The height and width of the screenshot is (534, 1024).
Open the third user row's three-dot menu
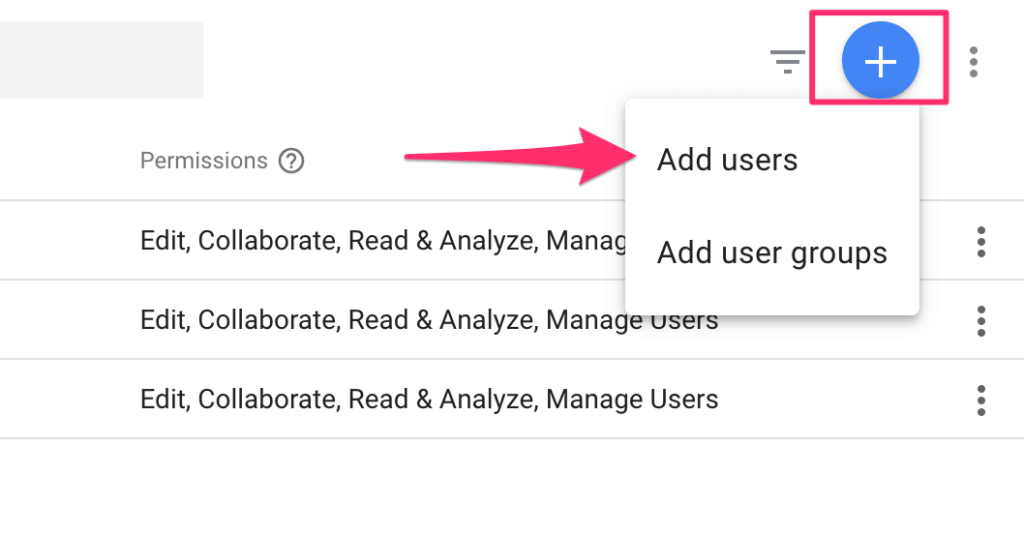[981, 399]
